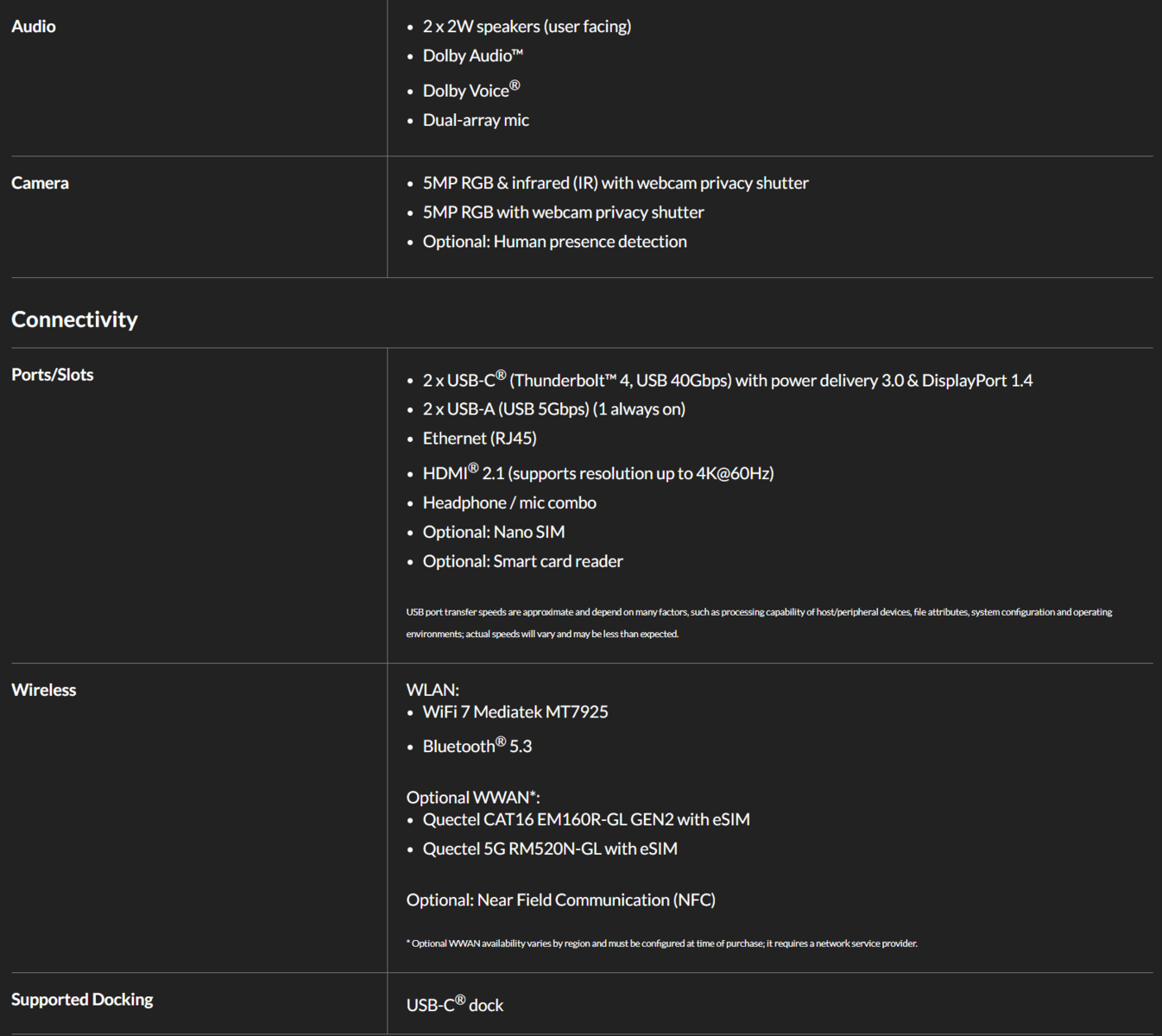The height and width of the screenshot is (1036, 1162).
Task: Click the Camera row label
Action: [40, 183]
